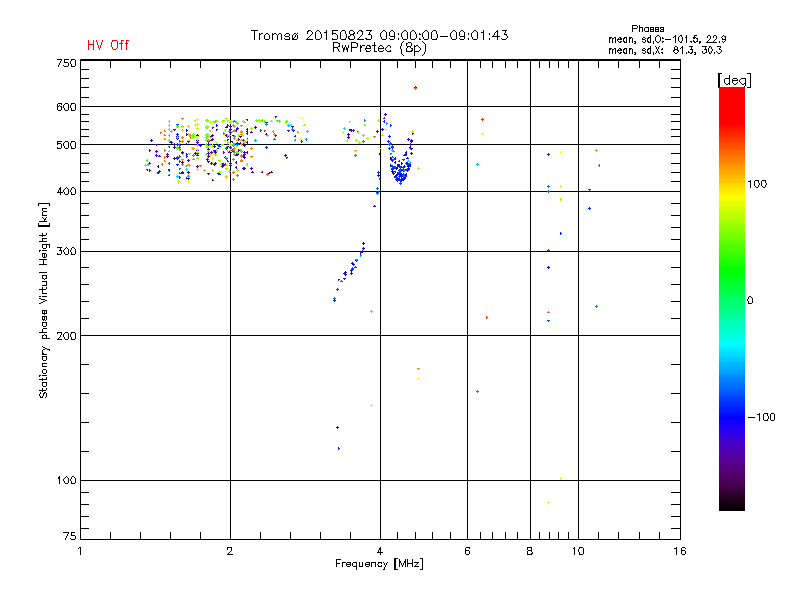Image resolution: width=800 pixels, height=600 pixels.
Task: Click the y-axis label '400'
Action: (66, 191)
